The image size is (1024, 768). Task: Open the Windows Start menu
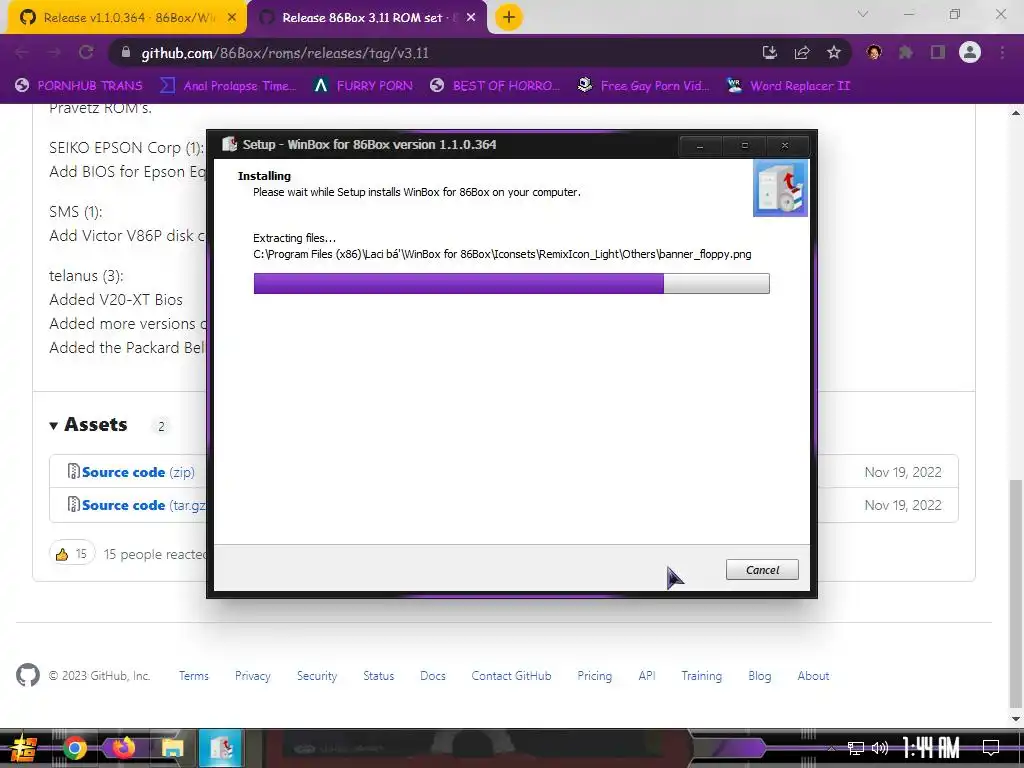[x=24, y=748]
